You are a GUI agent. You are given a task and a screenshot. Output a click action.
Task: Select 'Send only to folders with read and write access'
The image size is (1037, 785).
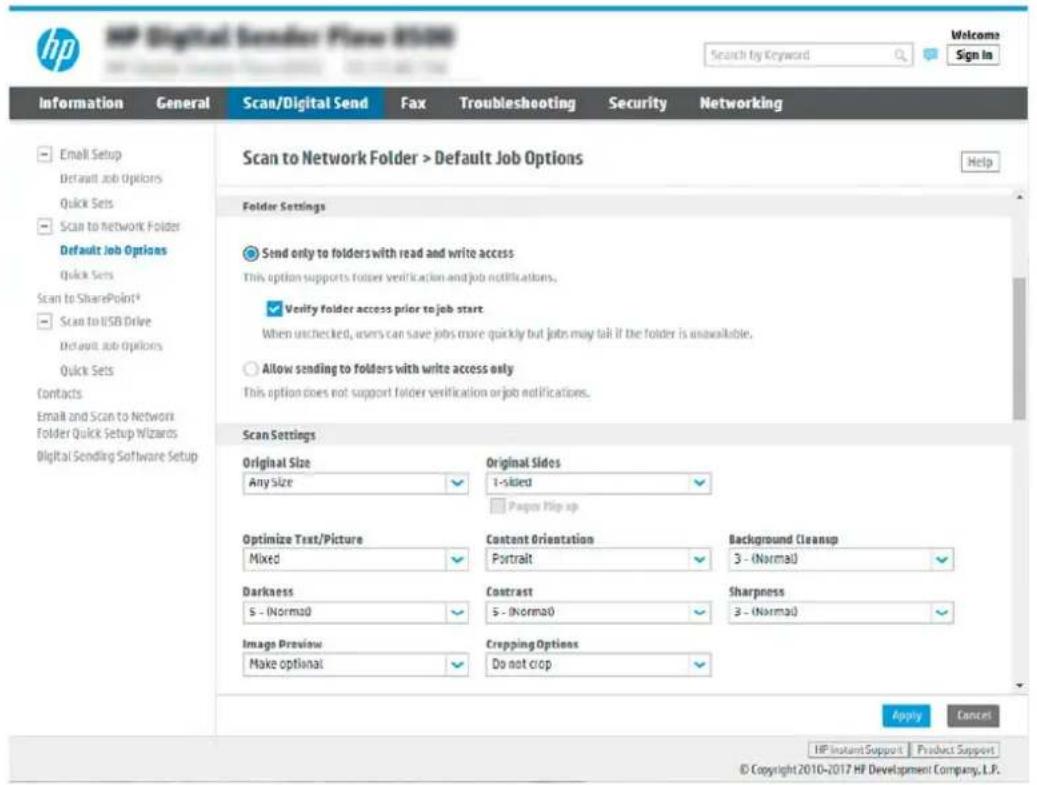coord(251,253)
